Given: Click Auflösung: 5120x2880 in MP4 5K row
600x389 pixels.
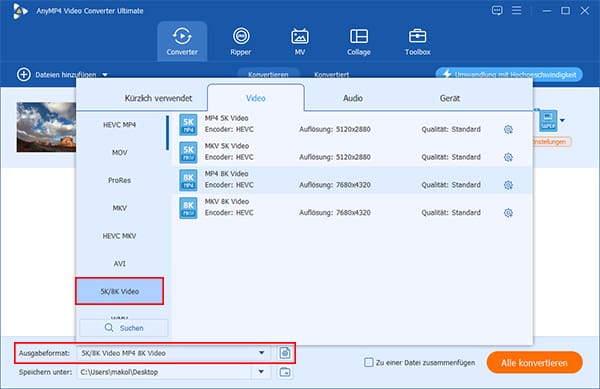Looking at the screenshot, I should pyautogui.click(x=335, y=129).
